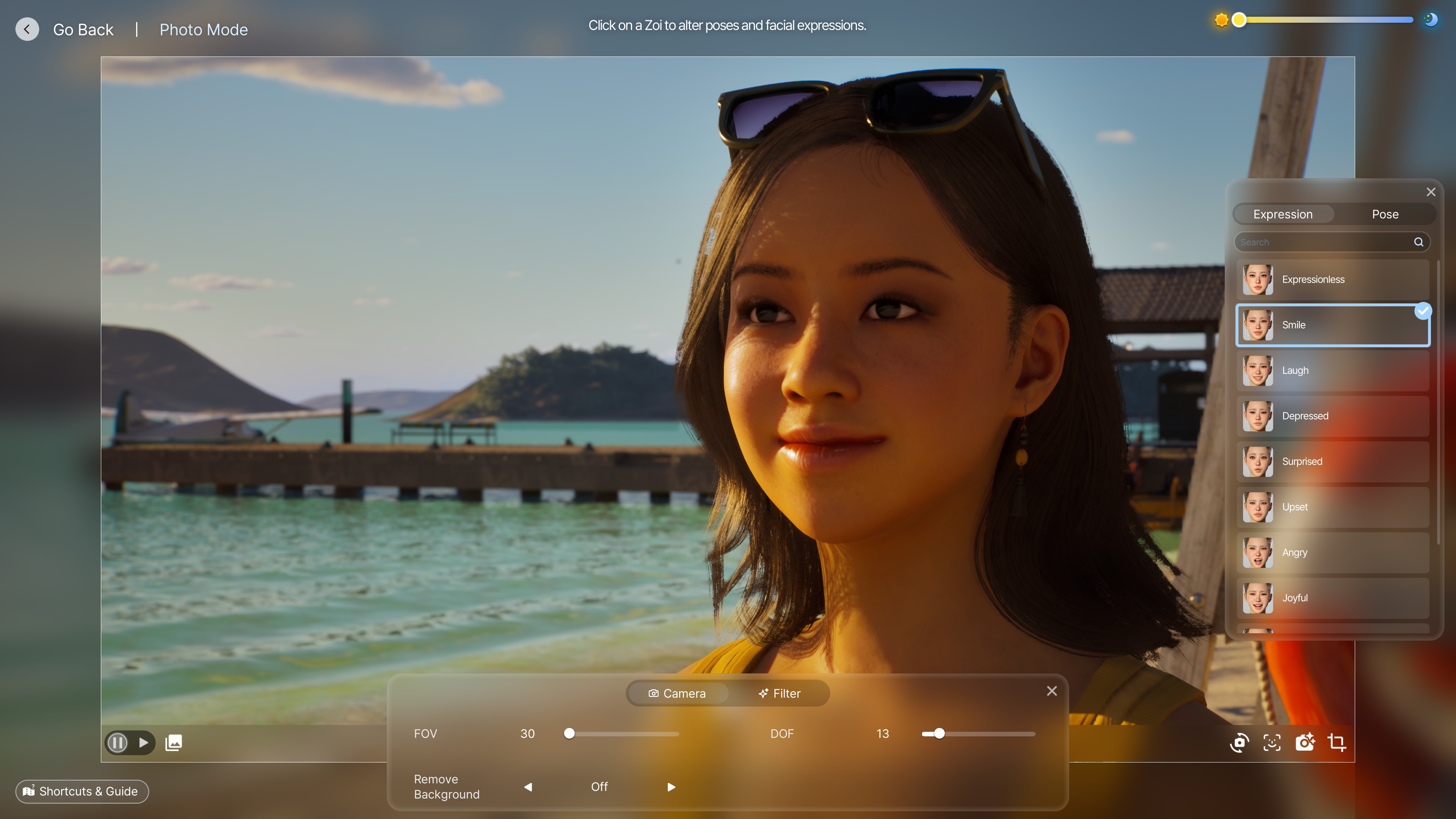1456x819 pixels.
Task: Play the scene animation
Action: (144, 742)
